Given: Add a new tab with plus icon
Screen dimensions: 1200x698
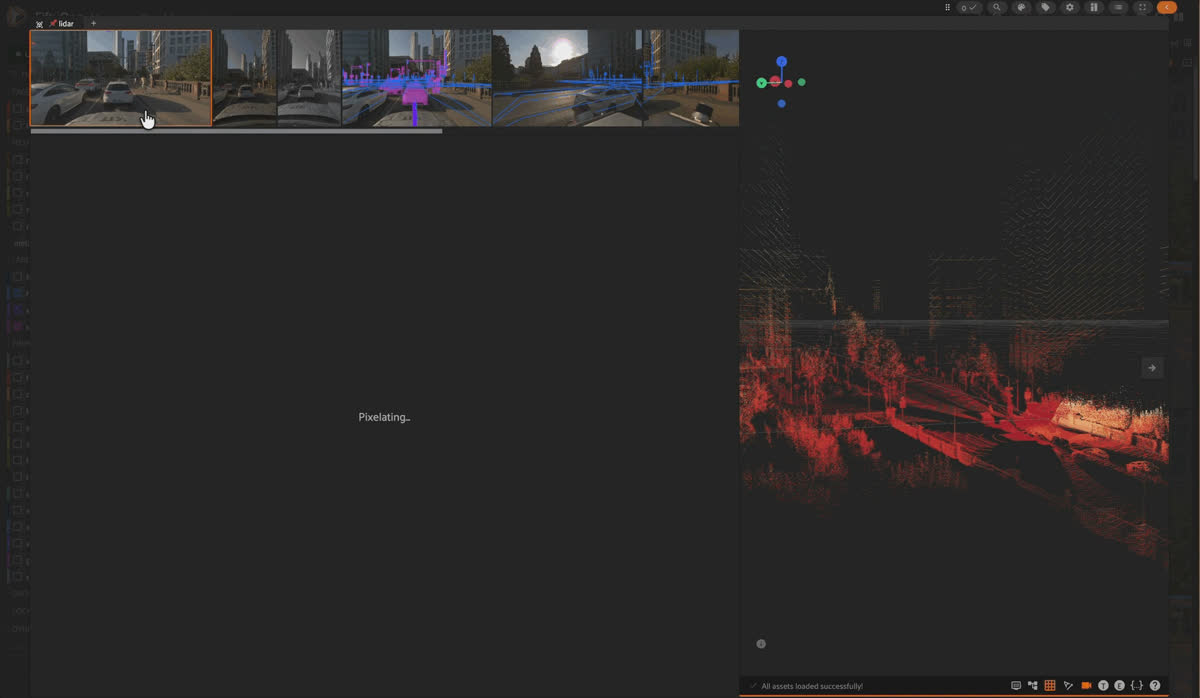Looking at the screenshot, I should click(94, 23).
